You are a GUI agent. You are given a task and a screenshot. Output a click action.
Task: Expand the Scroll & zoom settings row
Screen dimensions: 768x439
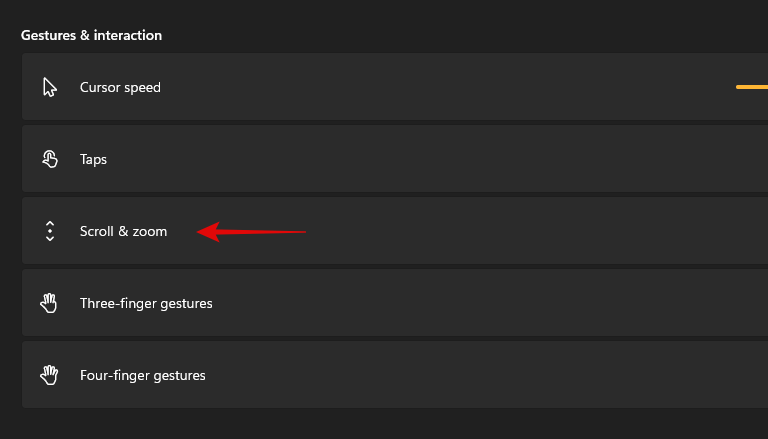click(450, 231)
